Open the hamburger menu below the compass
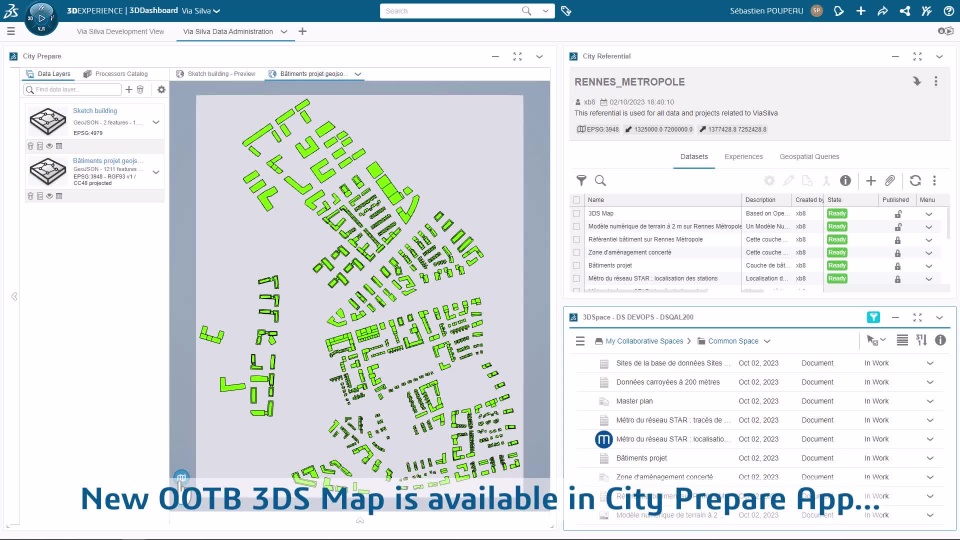960x540 pixels. [11, 31]
